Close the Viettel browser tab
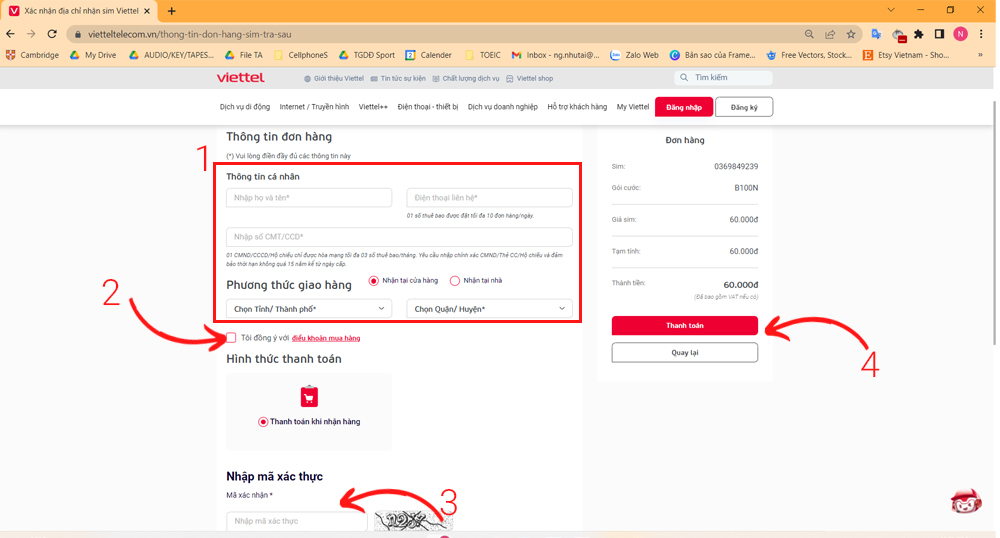The width and height of the screenshot is (1000, 538). click(147, 11)
